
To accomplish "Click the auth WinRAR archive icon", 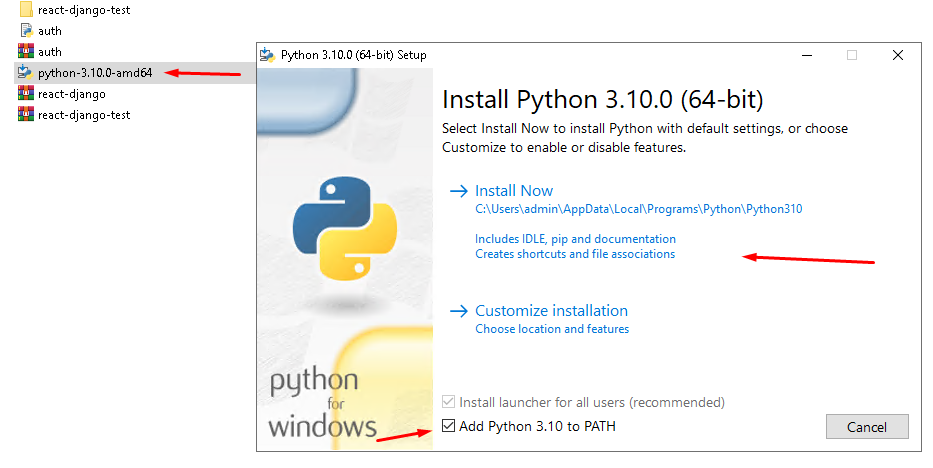I will click(26, 51).
